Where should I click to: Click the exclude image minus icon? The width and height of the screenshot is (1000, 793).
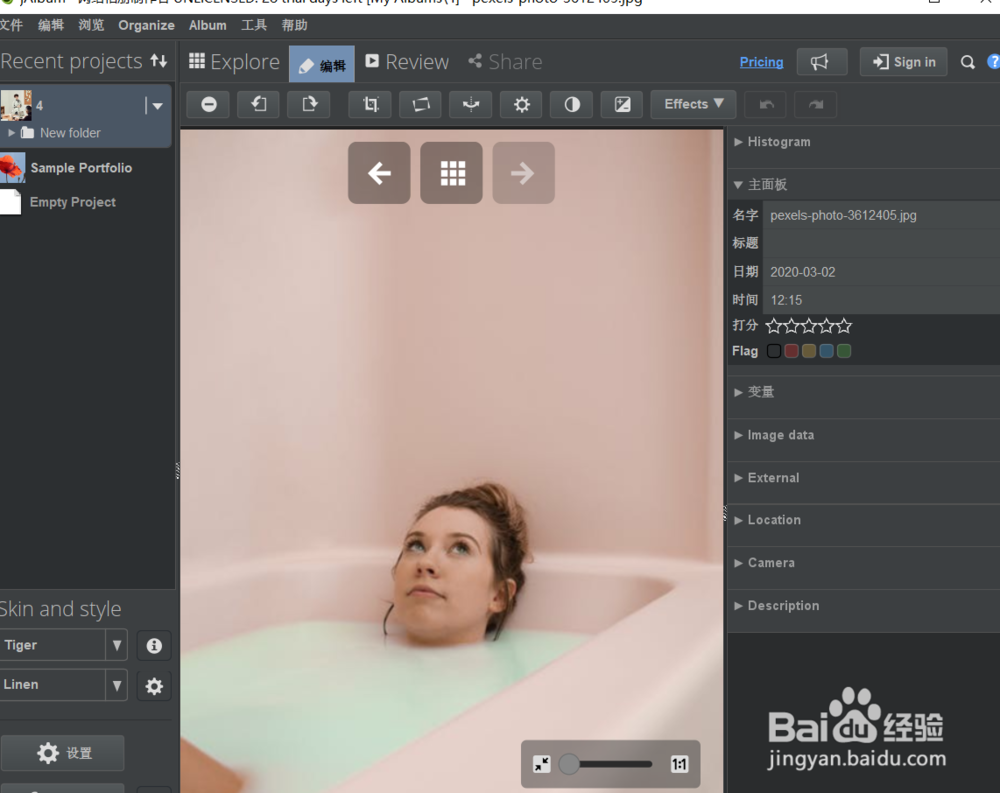tap(209, 104)
